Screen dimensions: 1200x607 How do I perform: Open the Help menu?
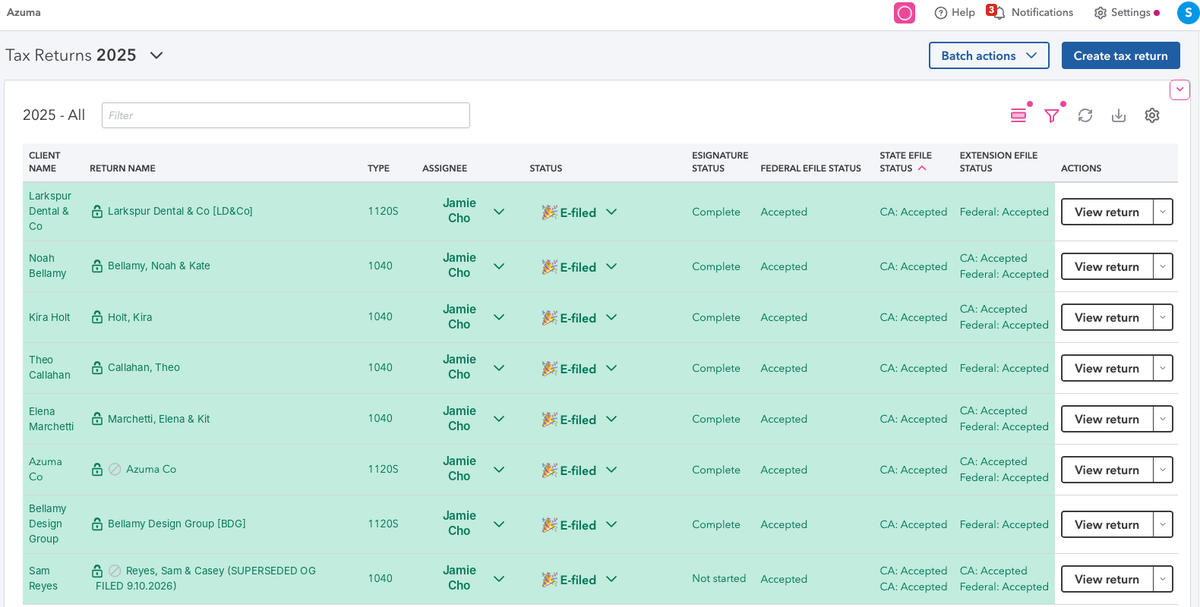954,13
